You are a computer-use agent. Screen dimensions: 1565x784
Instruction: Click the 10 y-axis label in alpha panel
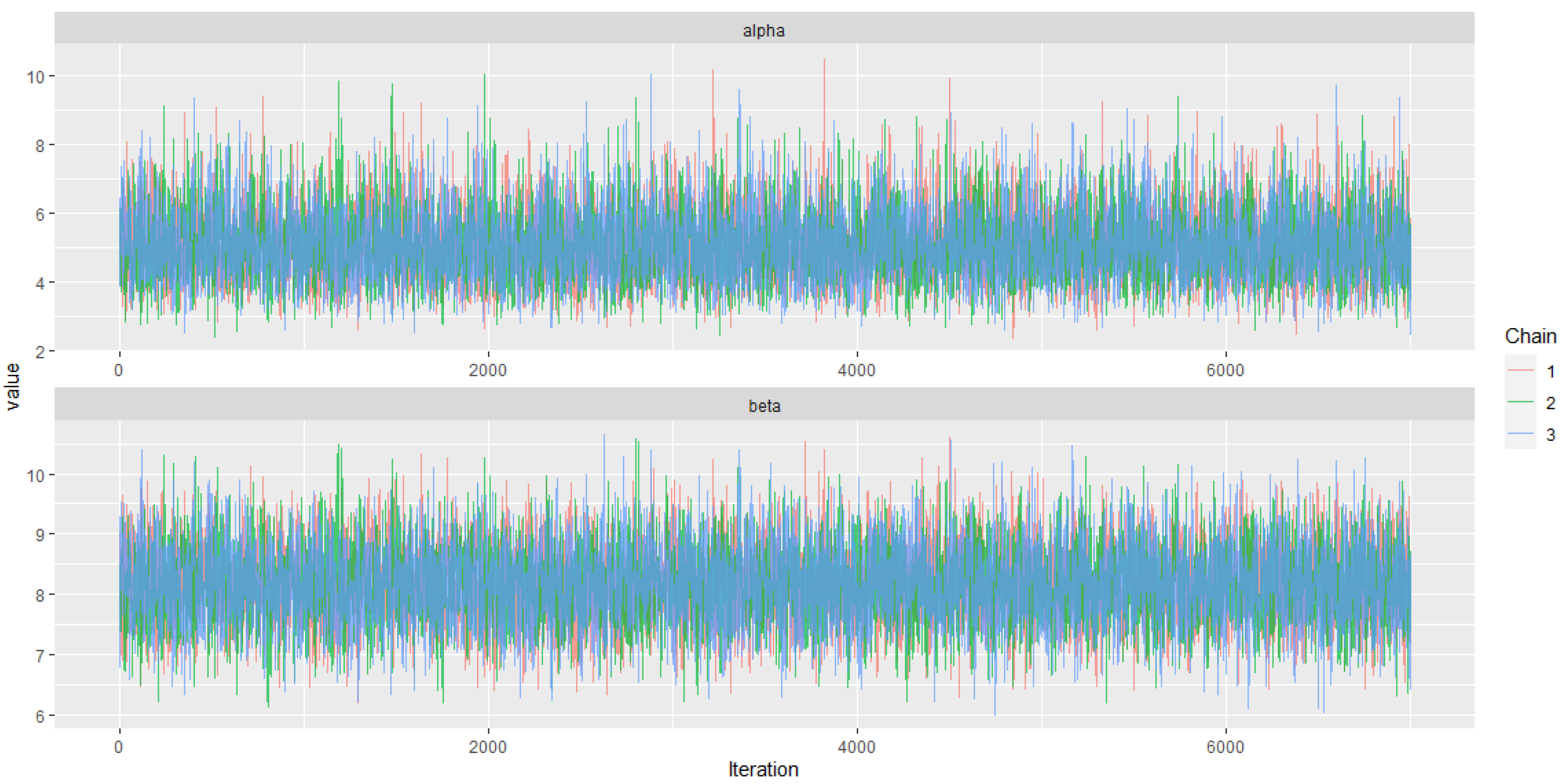[x=35, y=77]
